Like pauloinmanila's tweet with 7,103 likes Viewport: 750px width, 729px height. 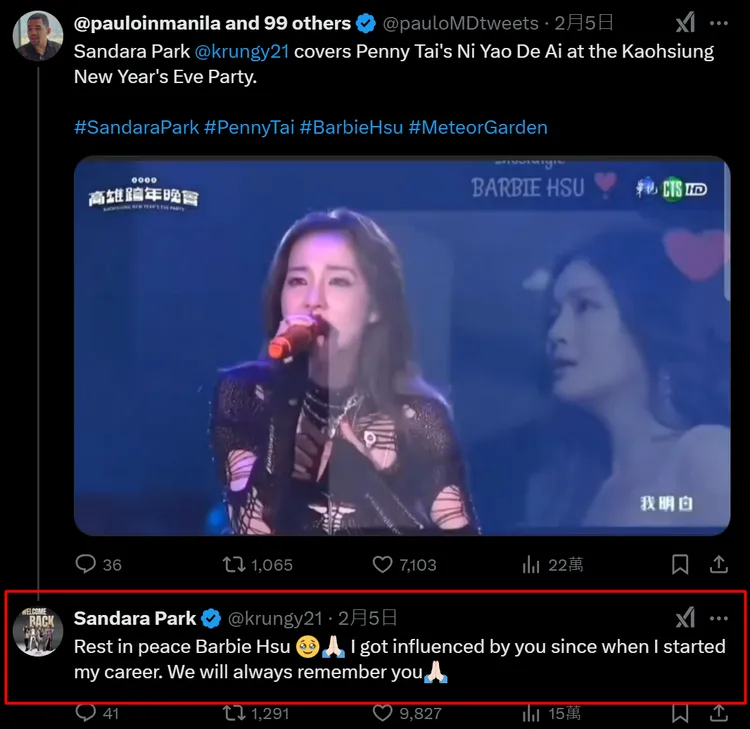[382, 565]
